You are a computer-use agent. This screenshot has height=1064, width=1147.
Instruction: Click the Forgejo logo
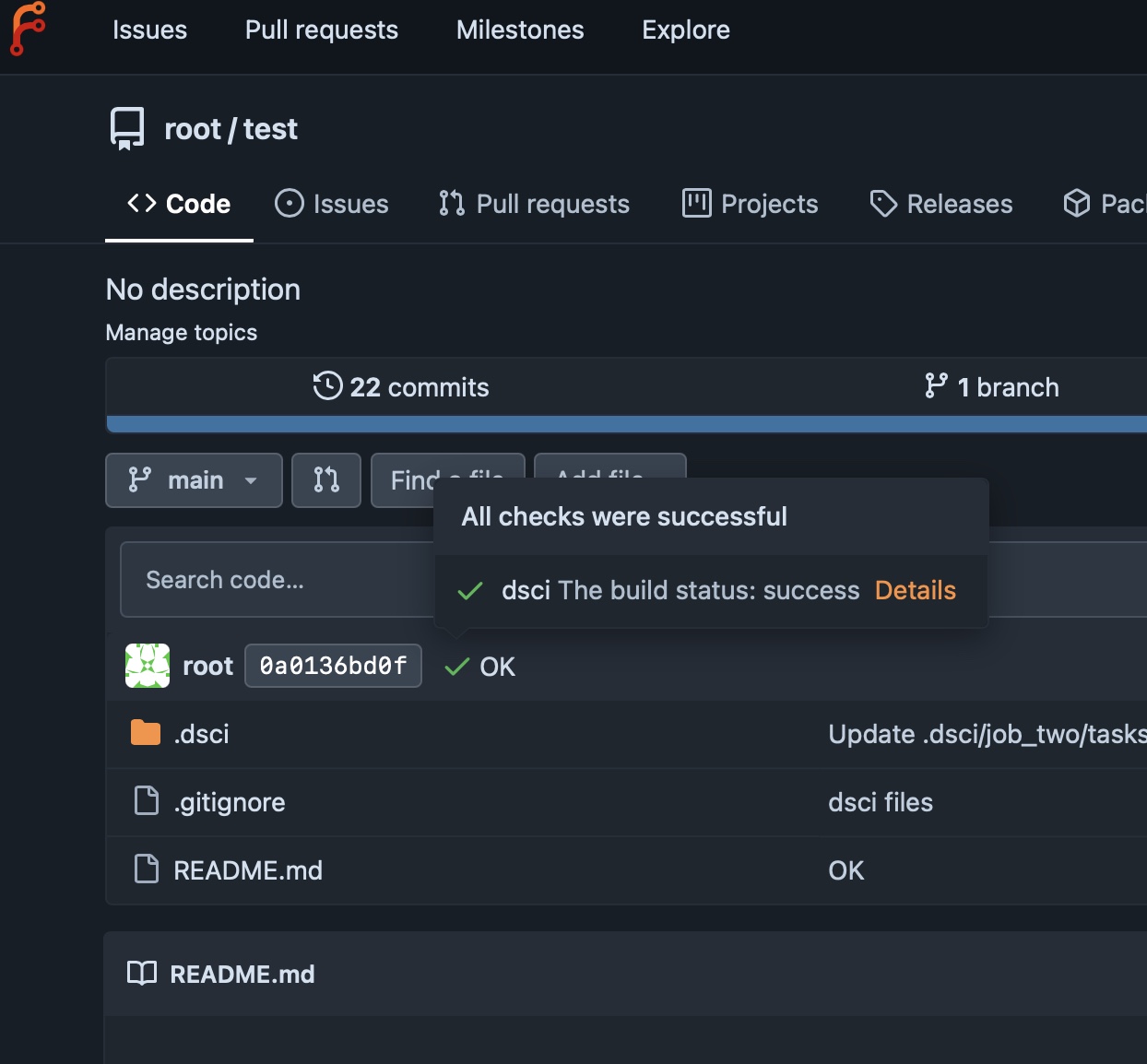pyautogui.click(x=30, y=30)
